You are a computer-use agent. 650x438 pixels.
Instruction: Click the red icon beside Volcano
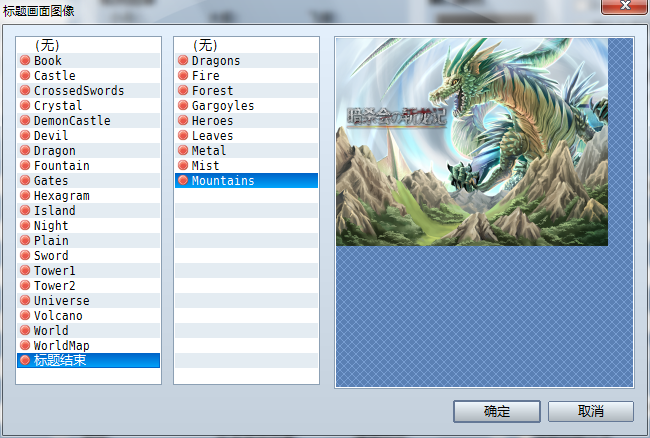(x=25, y=315)
